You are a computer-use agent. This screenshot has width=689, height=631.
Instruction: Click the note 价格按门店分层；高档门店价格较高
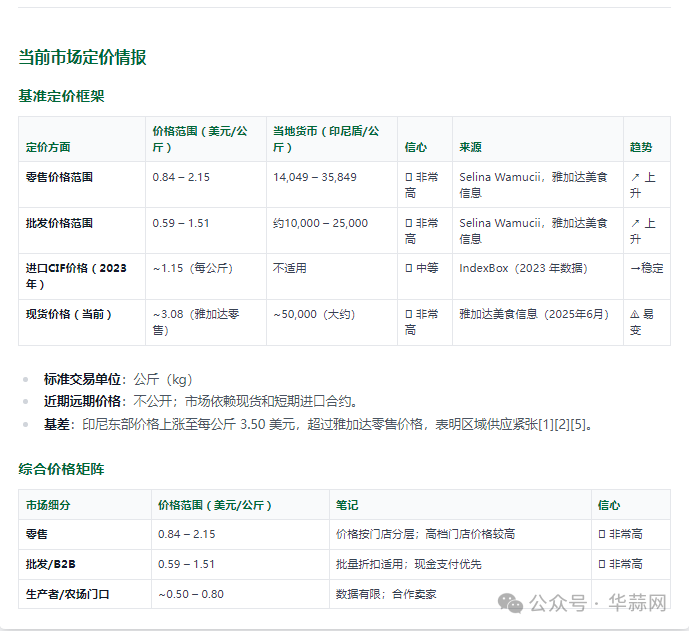pyautogui.click(x=425, y=534)
